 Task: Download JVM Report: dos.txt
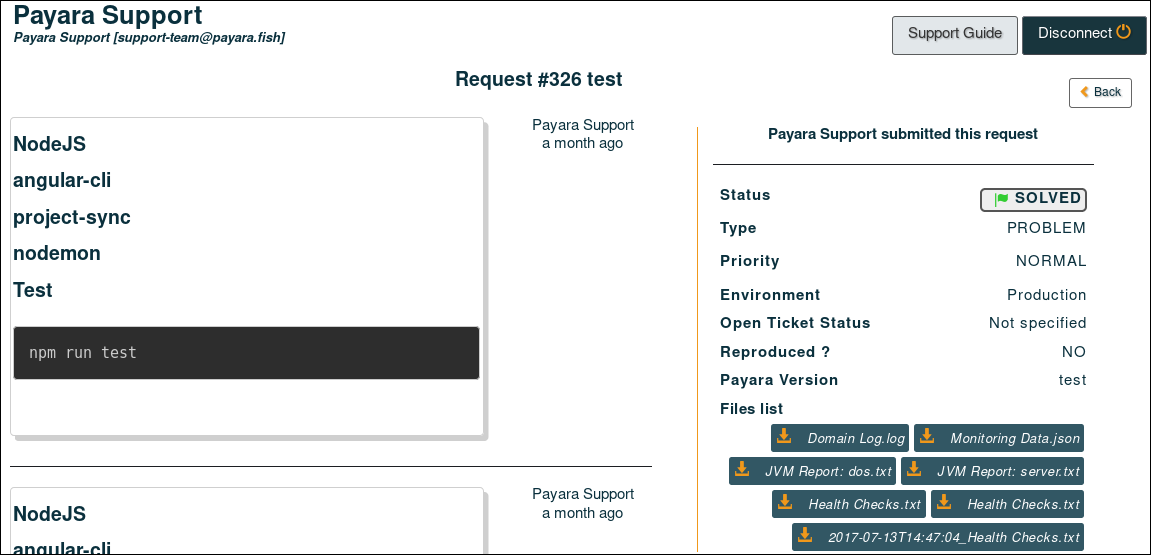point(813,471)
